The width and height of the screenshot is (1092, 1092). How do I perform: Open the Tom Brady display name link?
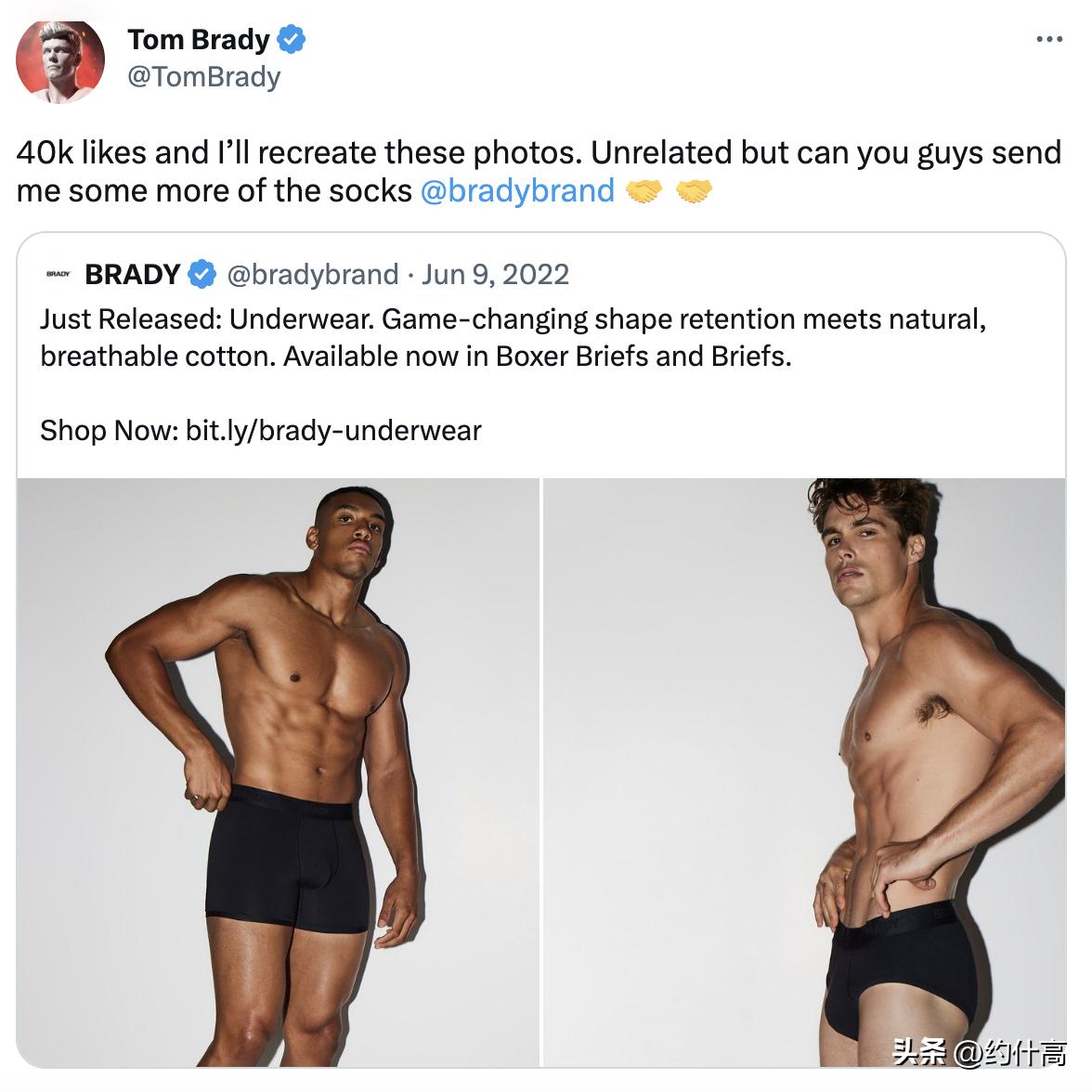pyautogui.click(x=199, y=40)
